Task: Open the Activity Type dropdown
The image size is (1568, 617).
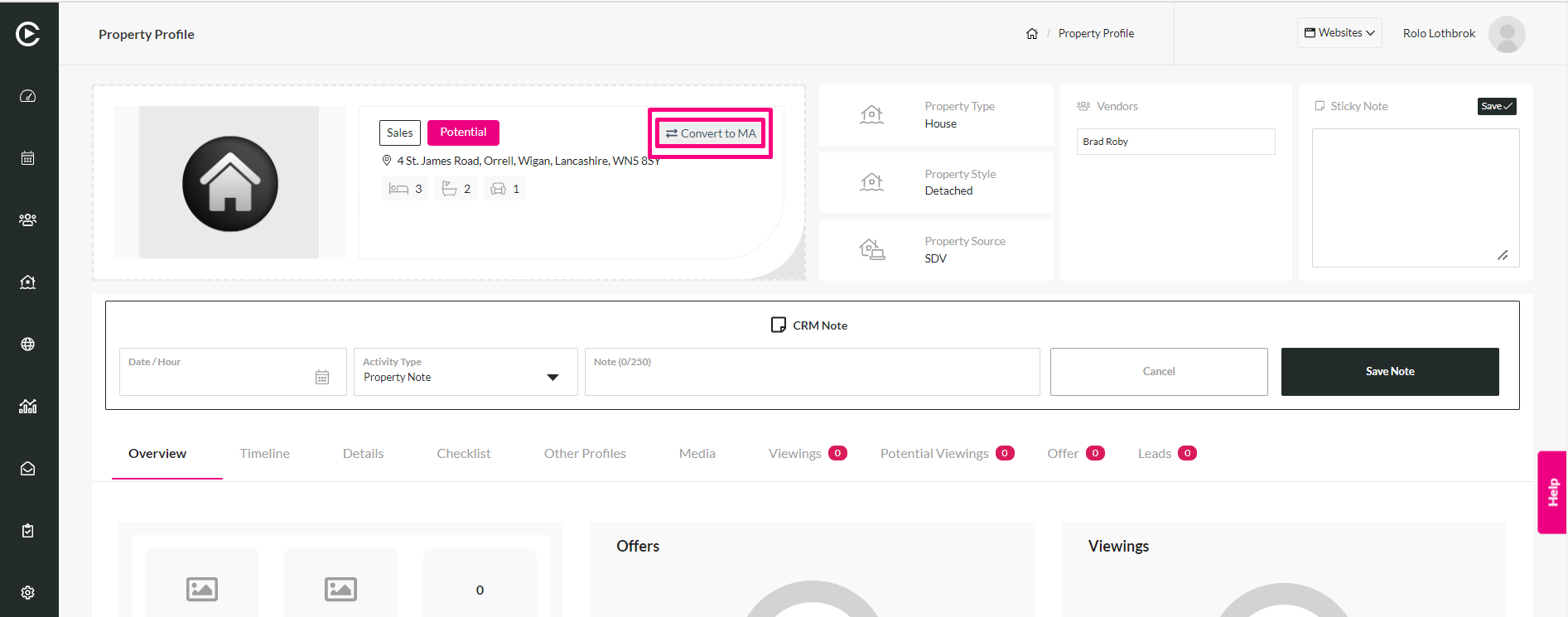Action: click(466, 372)
